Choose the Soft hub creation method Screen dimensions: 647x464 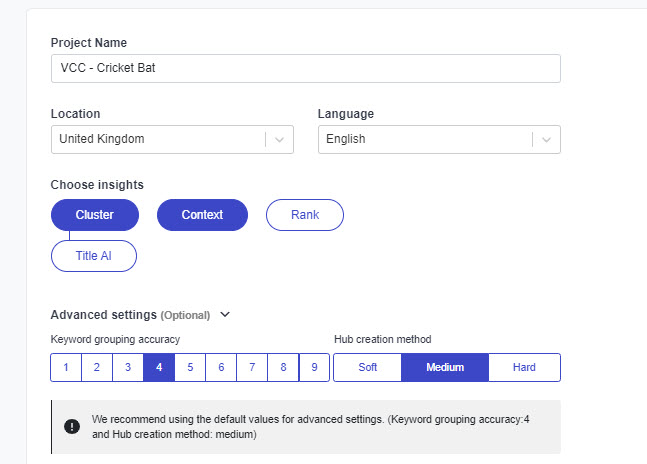click(x=368, y=368)
